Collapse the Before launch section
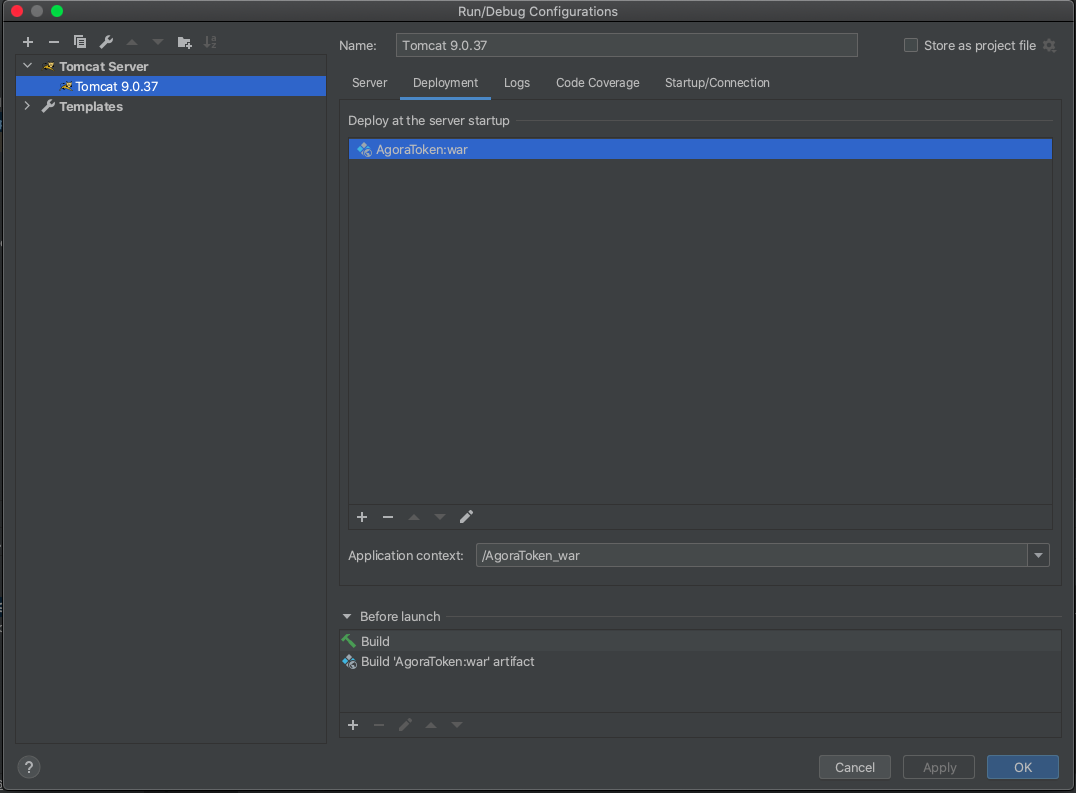 [x=347, y=617]
